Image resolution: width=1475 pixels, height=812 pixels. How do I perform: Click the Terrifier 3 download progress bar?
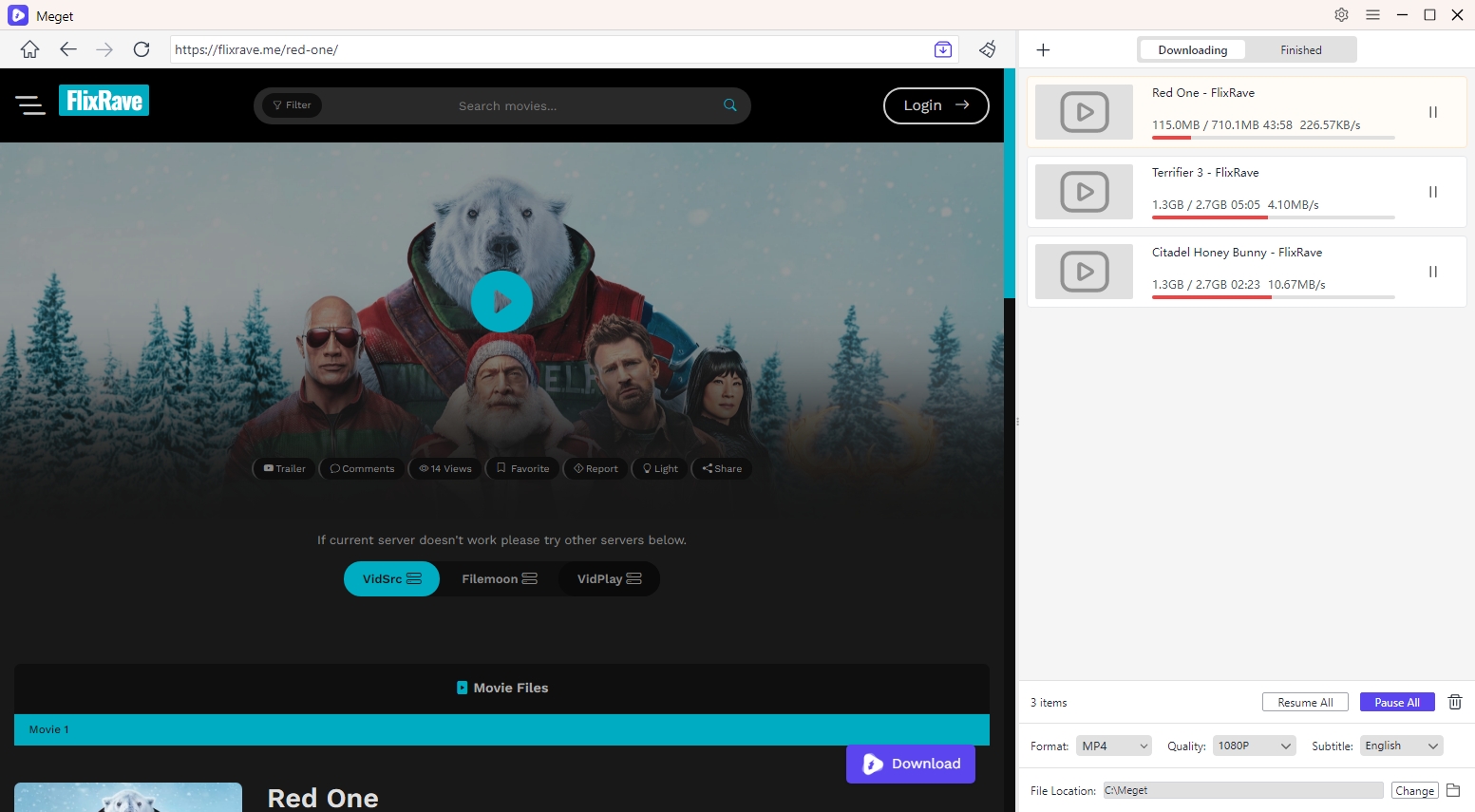click(x=1274, y=217)
